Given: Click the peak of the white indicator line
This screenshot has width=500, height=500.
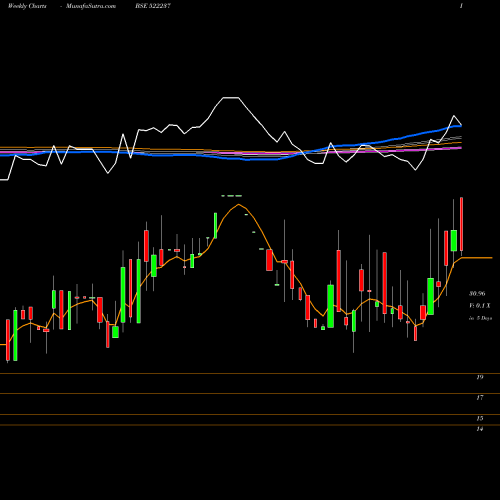Looking at the screenshot, I should click(x=231, y=98).
